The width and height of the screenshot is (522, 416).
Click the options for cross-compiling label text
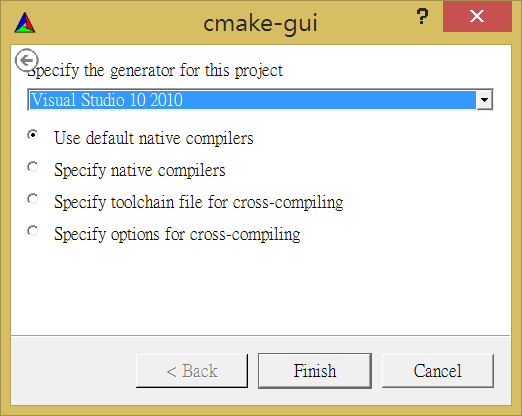(177, 234)
